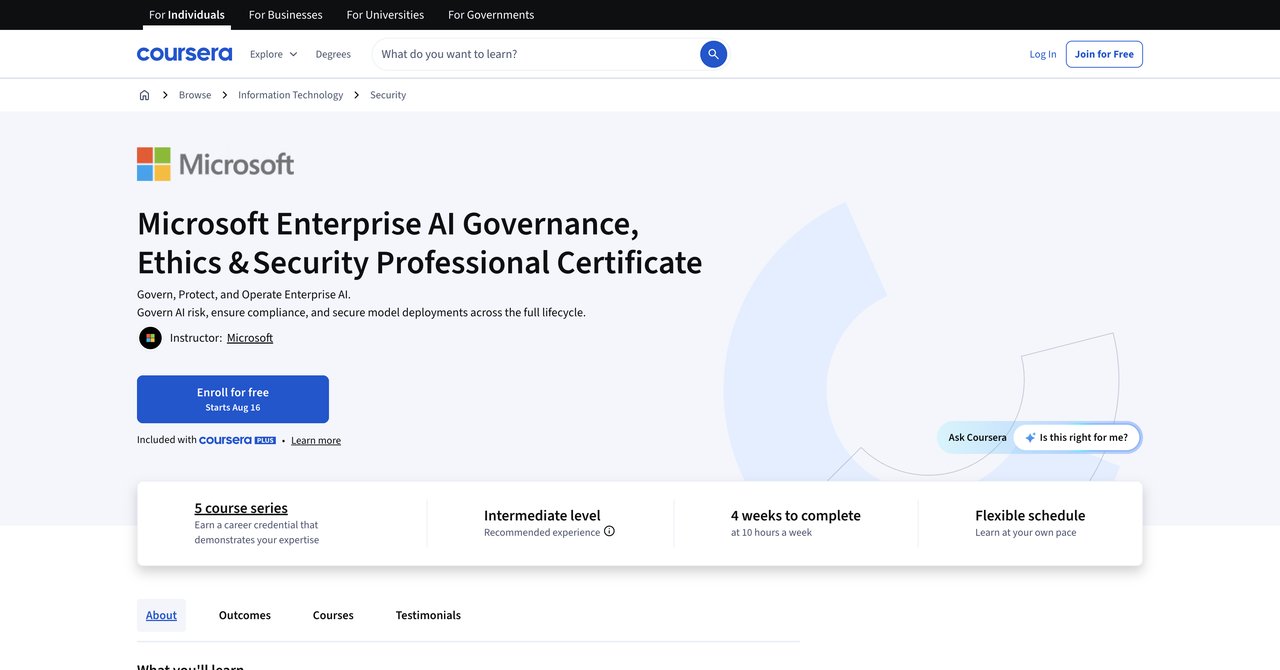The height and width of the screenshot is (670, 1280).
Task: Click the Microsoft logo banner
Action: click(x=216, y=164)
